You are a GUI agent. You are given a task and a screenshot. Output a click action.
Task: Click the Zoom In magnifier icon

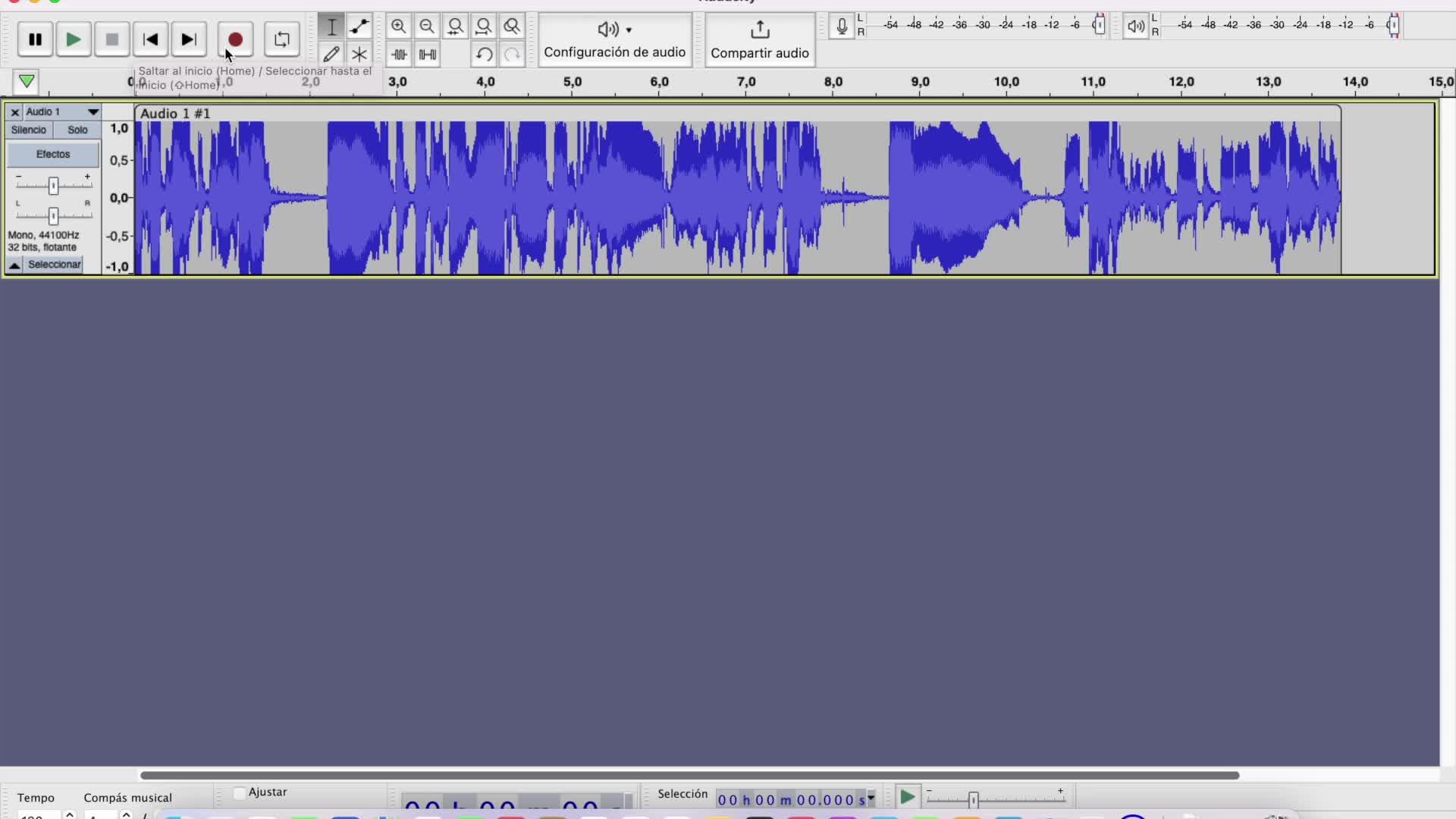tap(398, 27)
